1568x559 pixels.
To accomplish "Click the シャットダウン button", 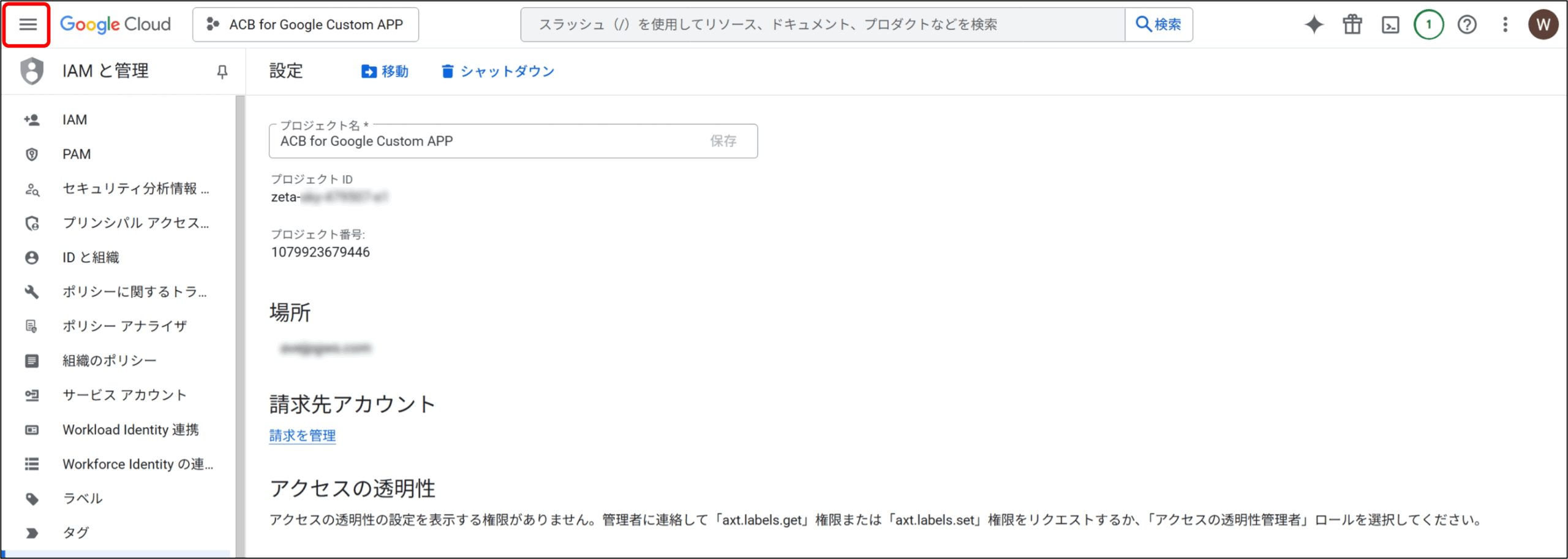I will pyautogui.click(x=498, y=72).
